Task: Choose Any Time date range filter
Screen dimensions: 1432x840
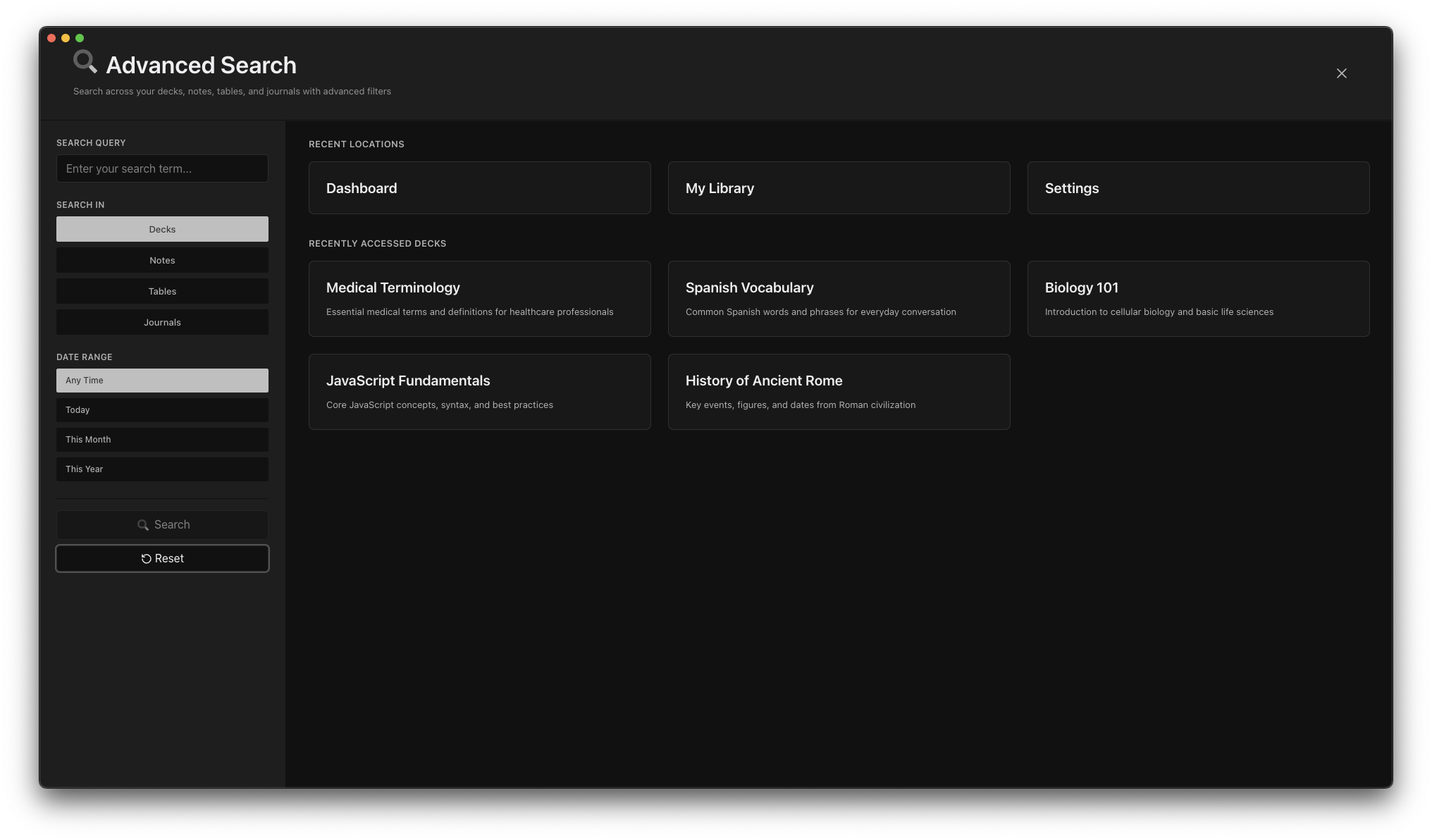Action: point(161,381)
